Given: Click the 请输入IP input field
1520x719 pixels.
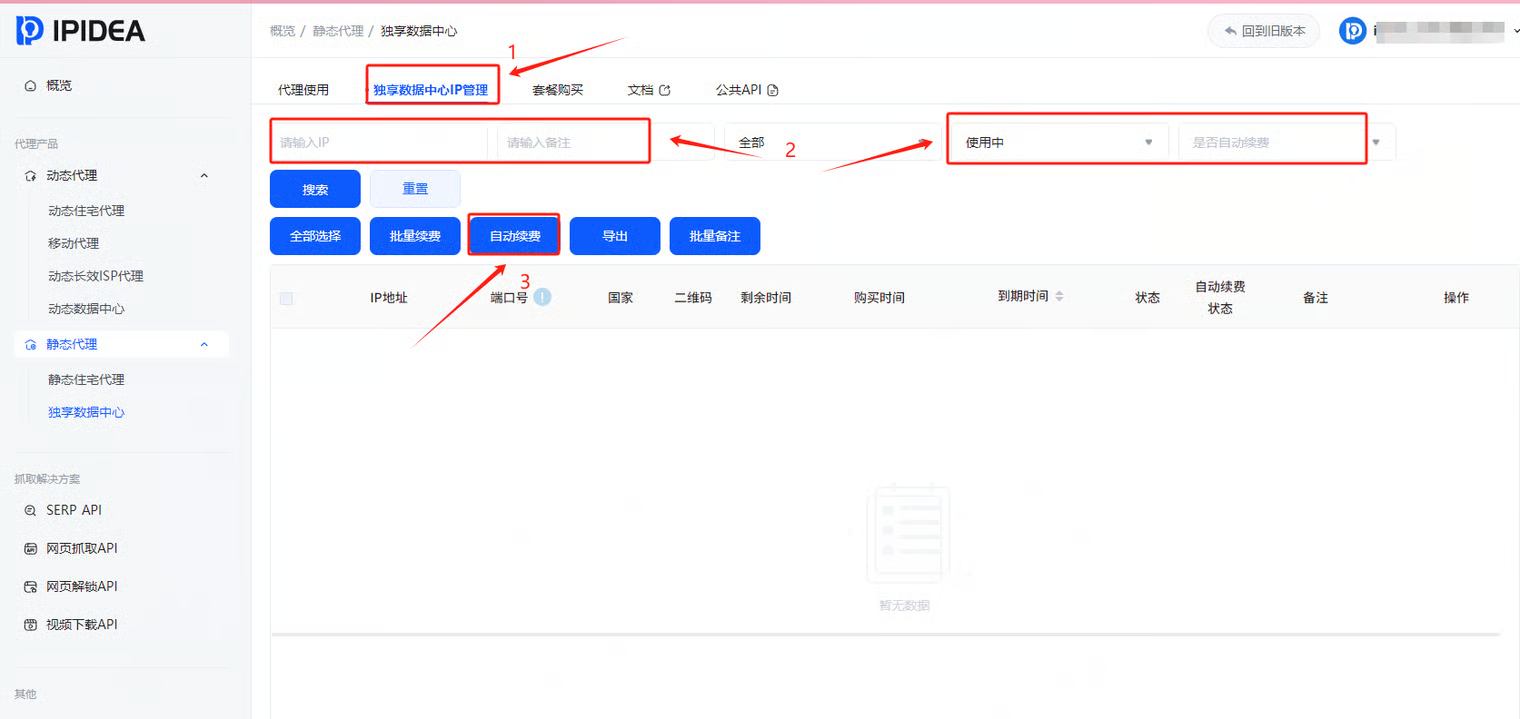Looking at the screenshot, I should [x=378, y=143].
